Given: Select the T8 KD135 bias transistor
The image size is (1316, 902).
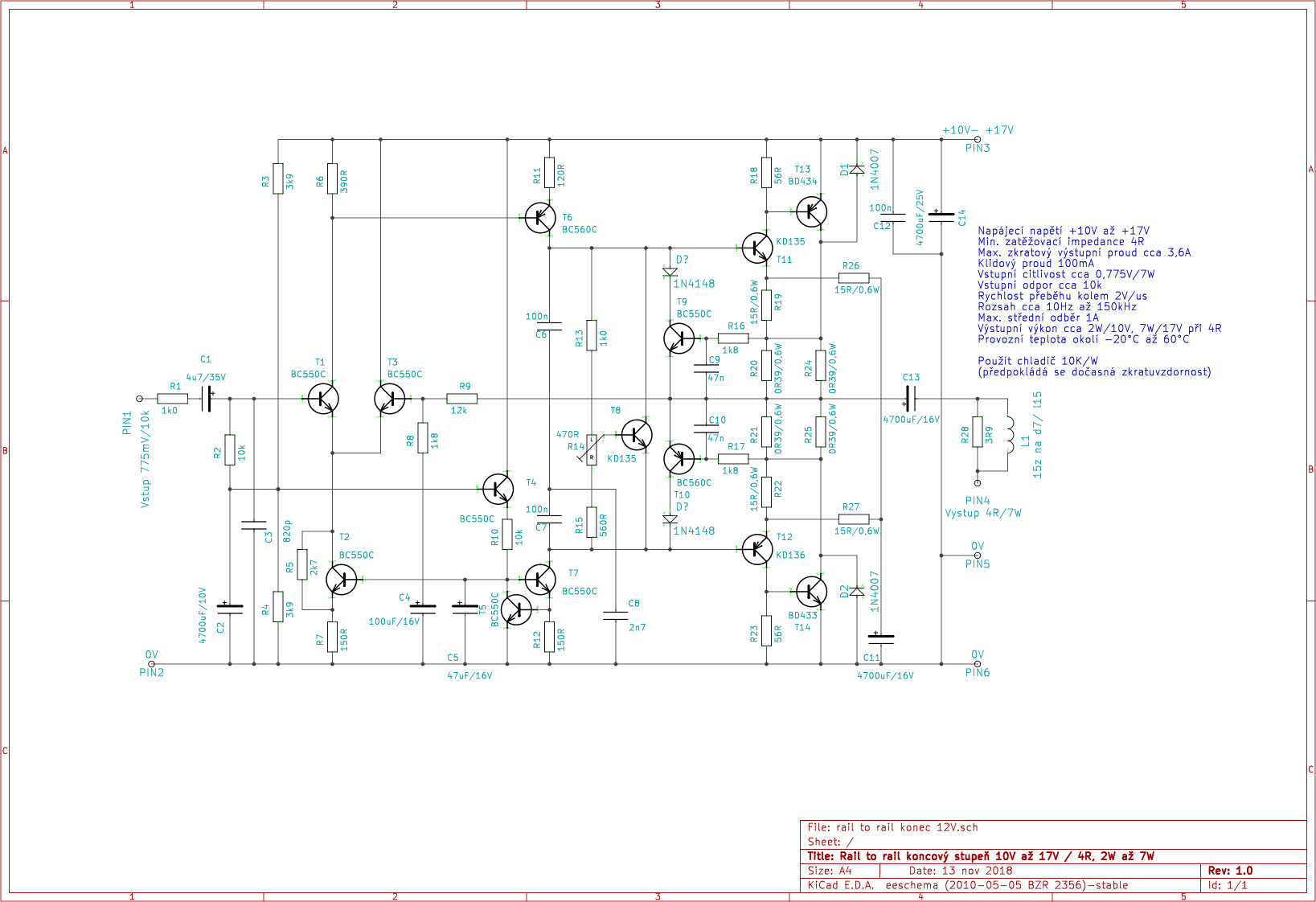Looking at the screenshot, I should (637, 435).
